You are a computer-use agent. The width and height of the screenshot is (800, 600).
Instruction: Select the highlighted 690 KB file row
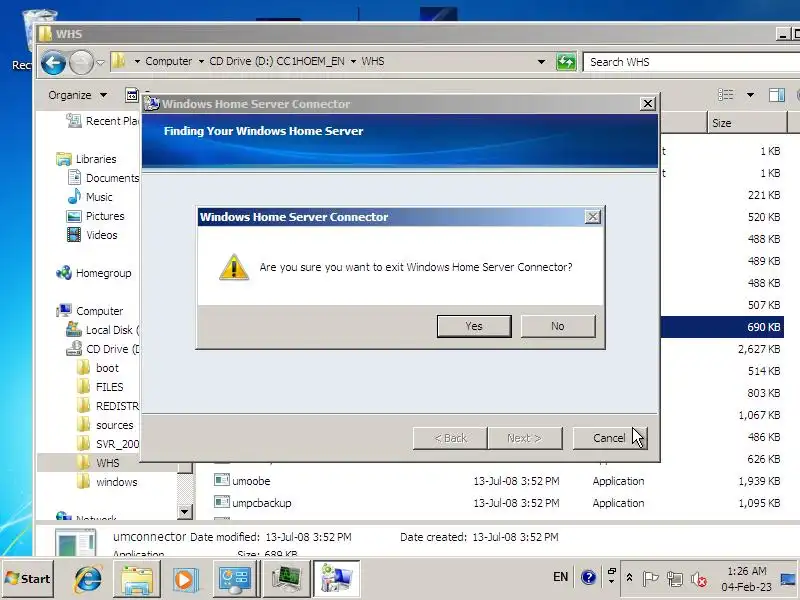pos(721,327)
